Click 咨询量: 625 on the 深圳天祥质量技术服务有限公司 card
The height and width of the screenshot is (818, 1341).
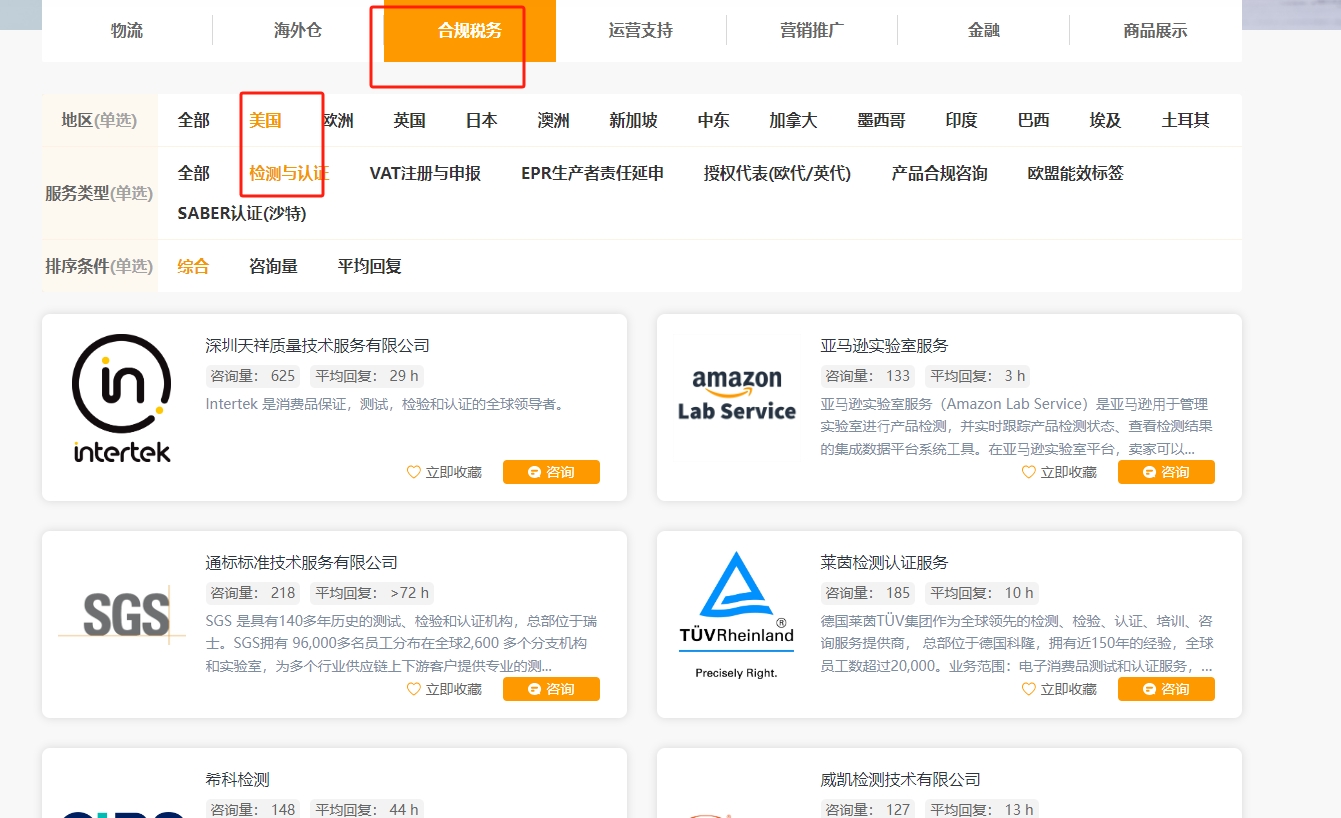pos(253,376)
